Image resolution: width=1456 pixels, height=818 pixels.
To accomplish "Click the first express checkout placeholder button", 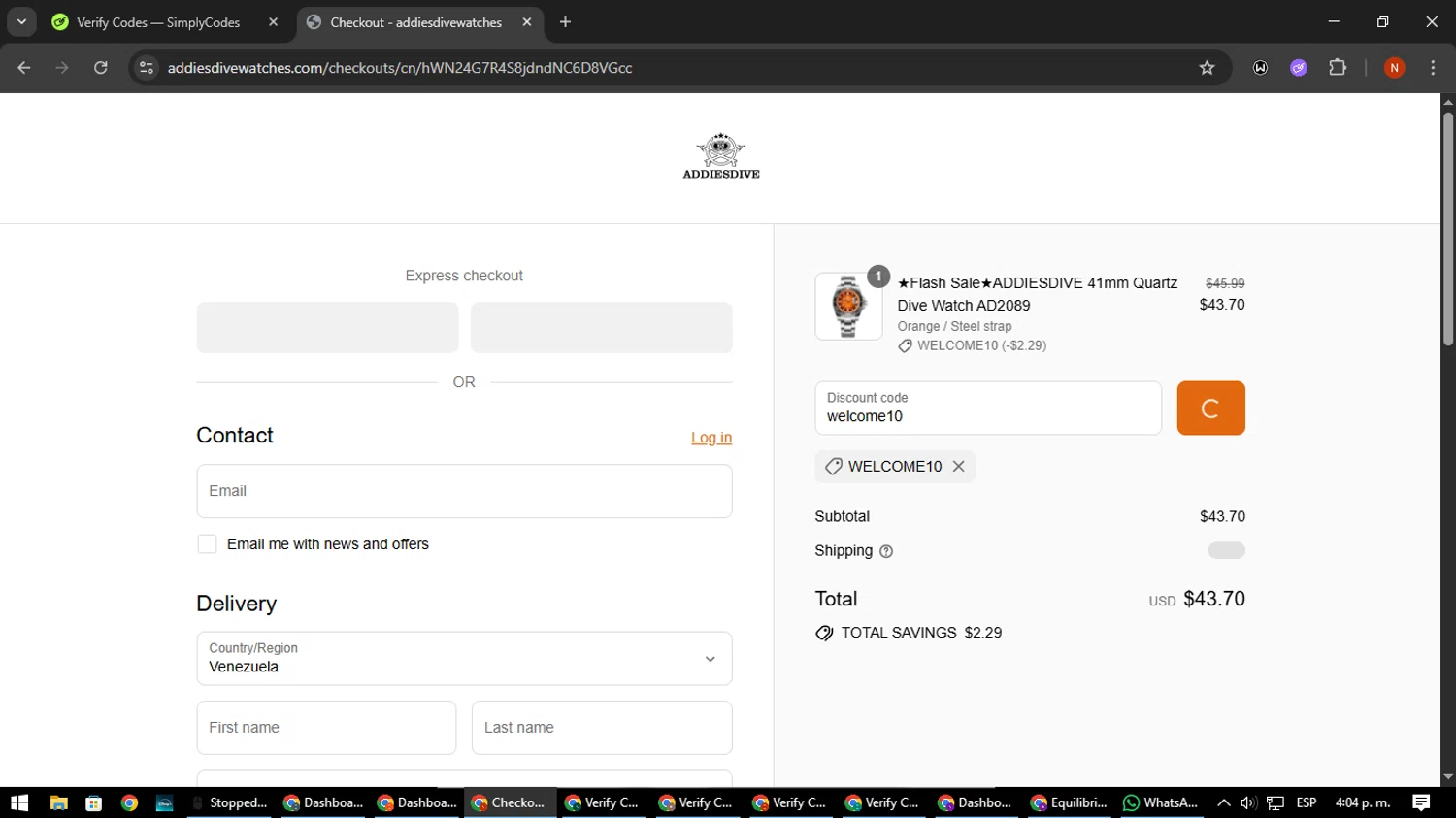I will tap(327, 327).
